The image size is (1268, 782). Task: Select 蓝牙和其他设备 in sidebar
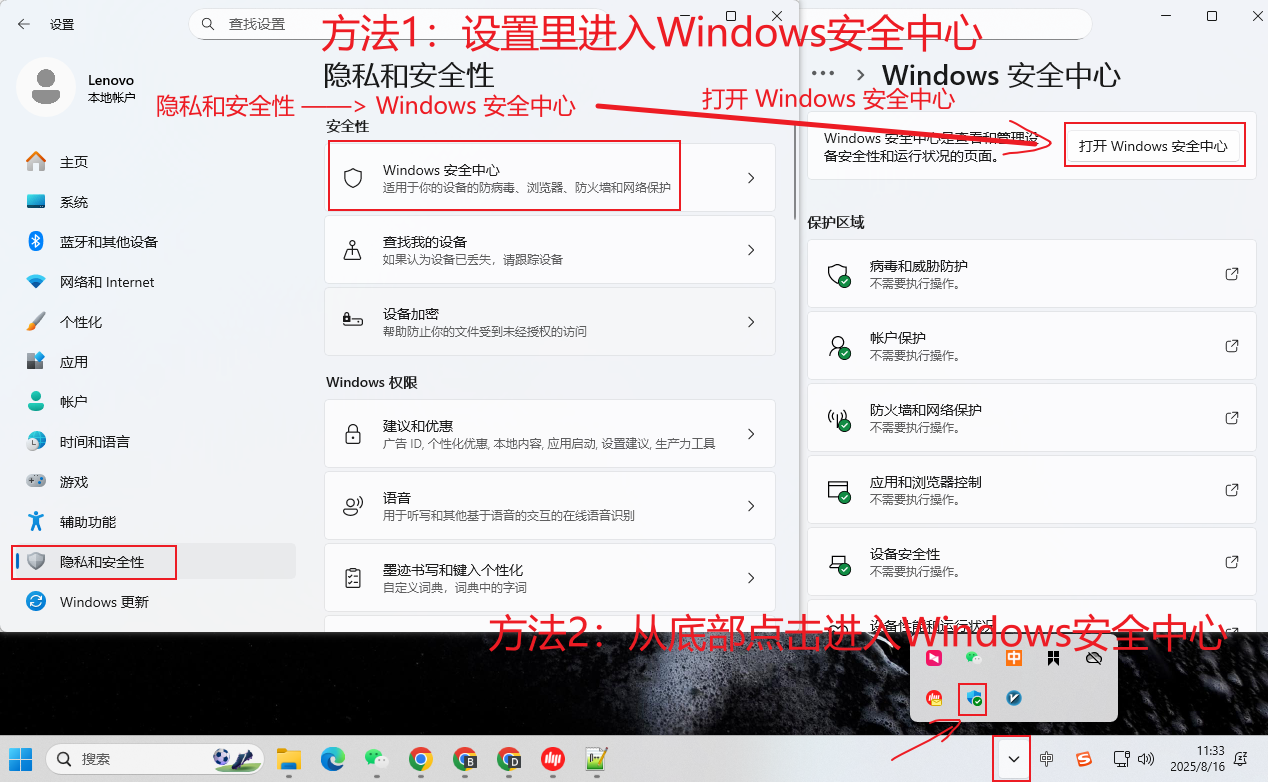point(108,242)
